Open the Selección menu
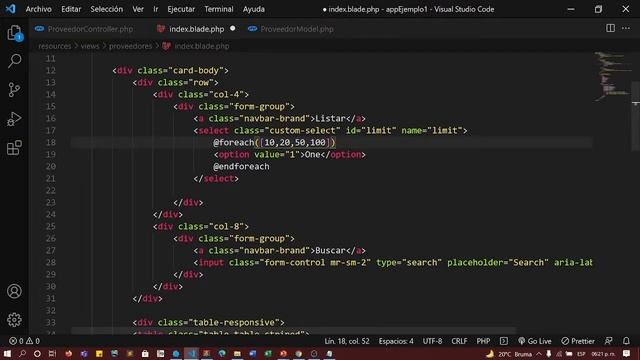640x360 pixels. 107,9
